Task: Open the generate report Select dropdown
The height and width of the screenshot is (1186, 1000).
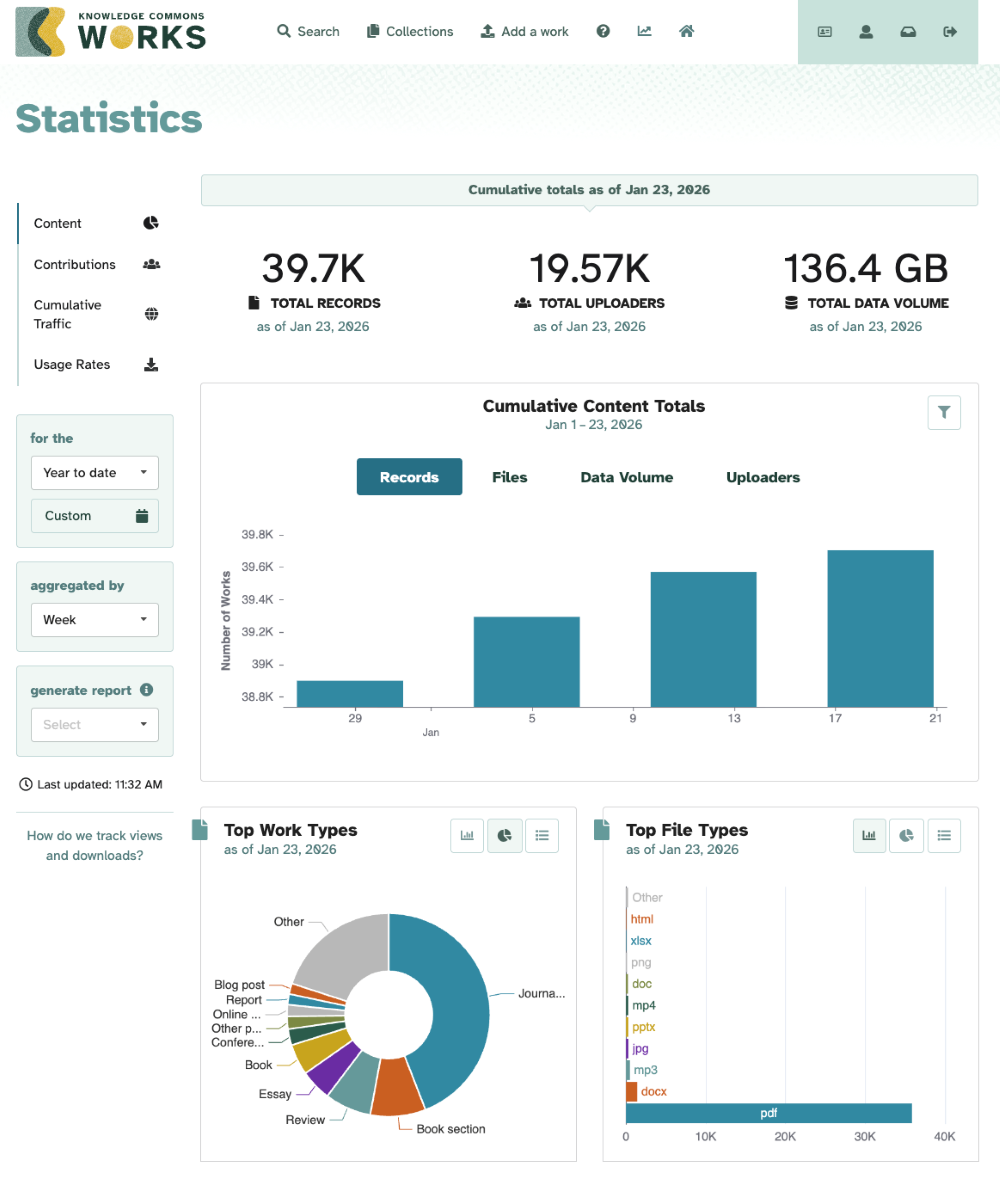Action: [94, 724]
